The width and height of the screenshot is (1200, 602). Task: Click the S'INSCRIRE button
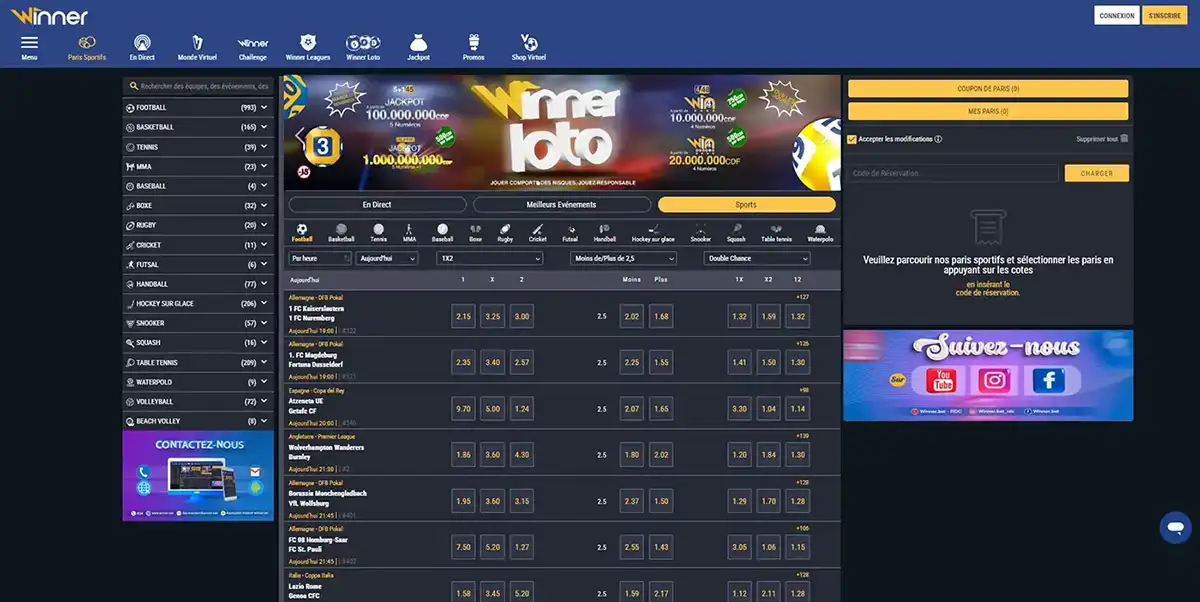tap(1165, 15)
